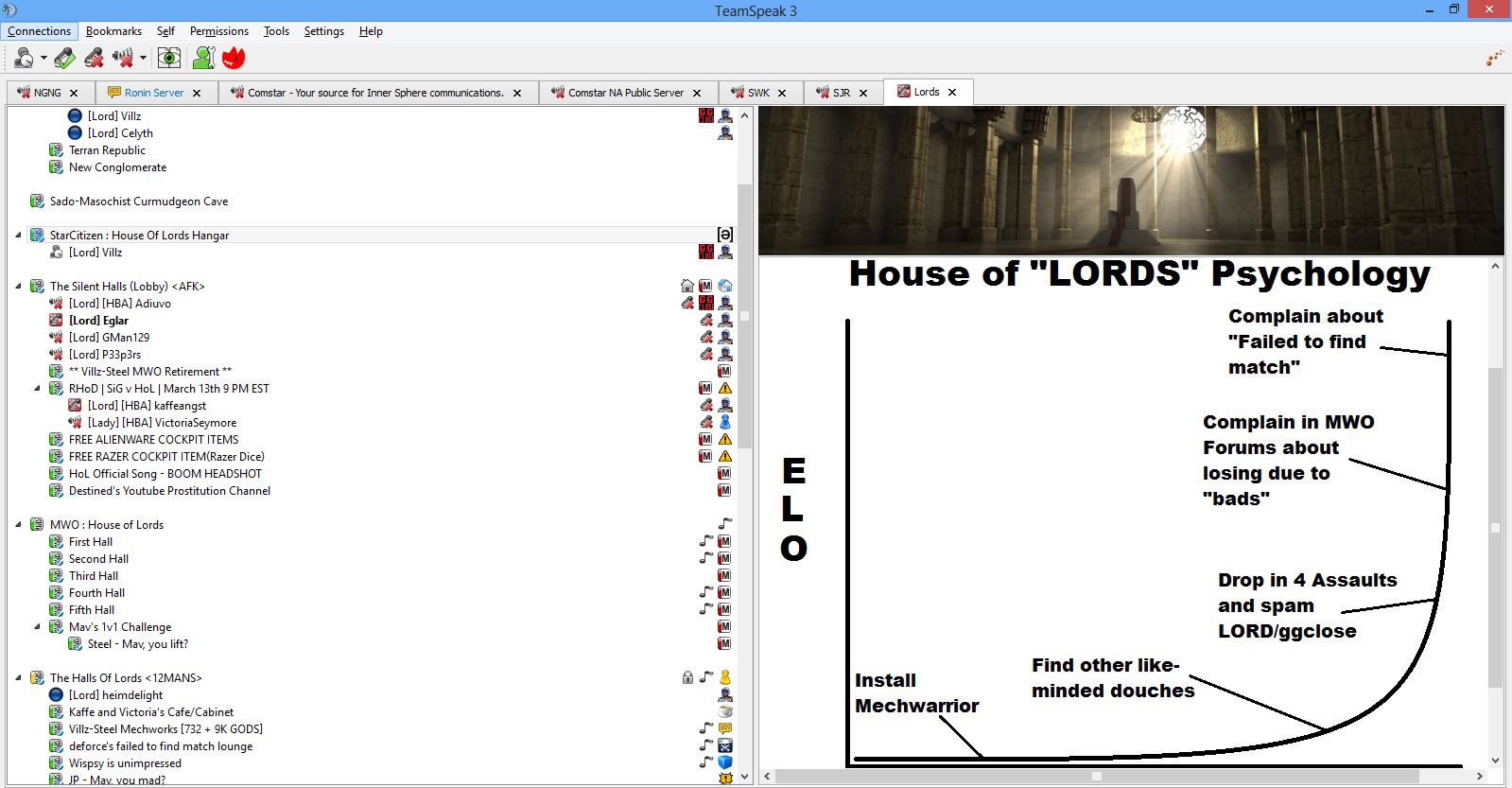Open the Permissions menu
The height and width of the screenshot is (788, 1512).
[x=218, y=31]
